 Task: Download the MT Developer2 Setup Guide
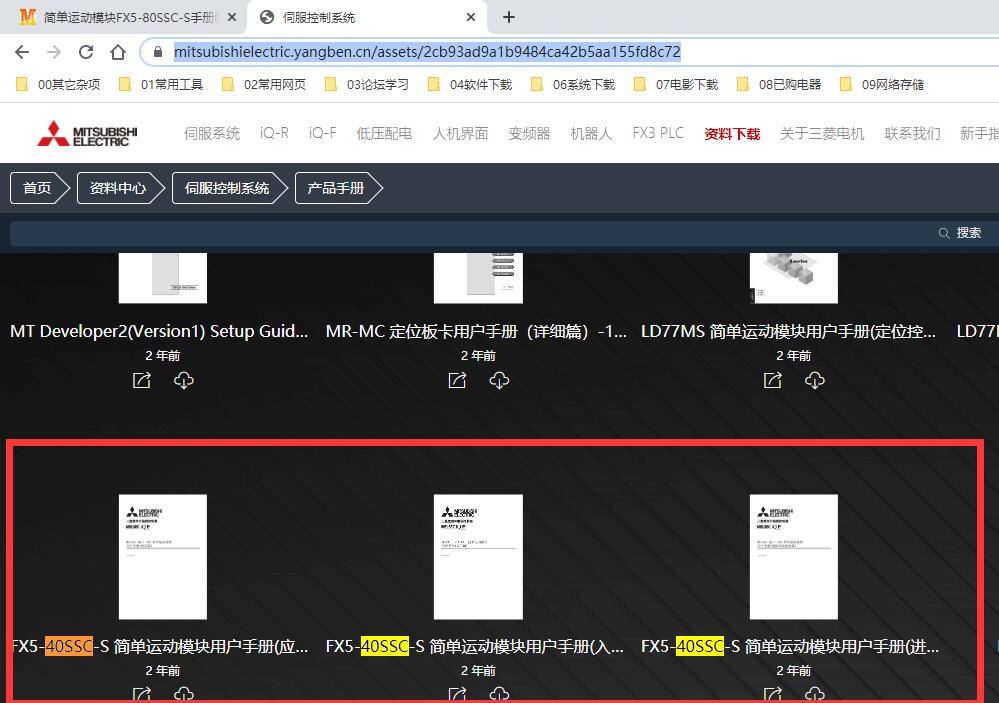(x=183, y=380)
